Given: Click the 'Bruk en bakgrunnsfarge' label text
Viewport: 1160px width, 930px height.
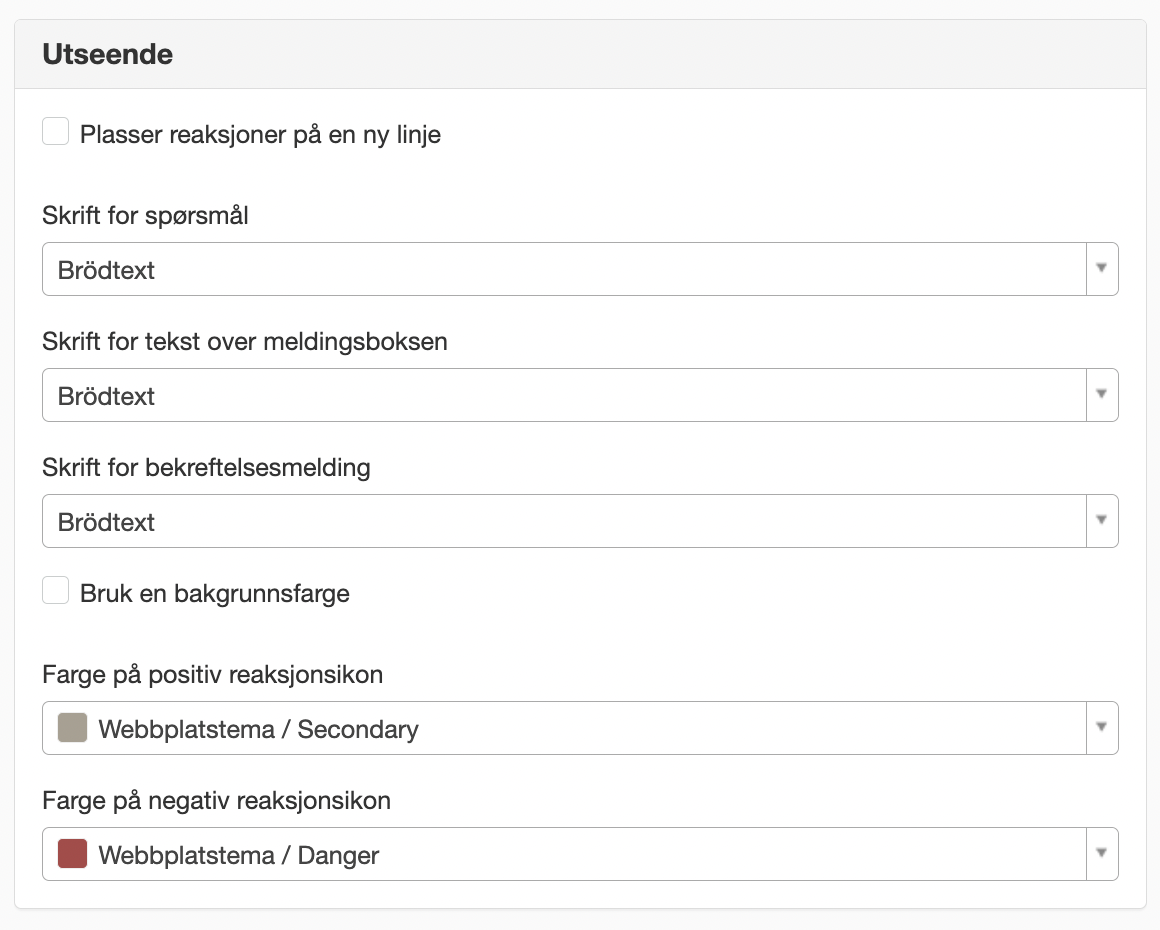Looking at the screenshot, I should coord(215,593).
